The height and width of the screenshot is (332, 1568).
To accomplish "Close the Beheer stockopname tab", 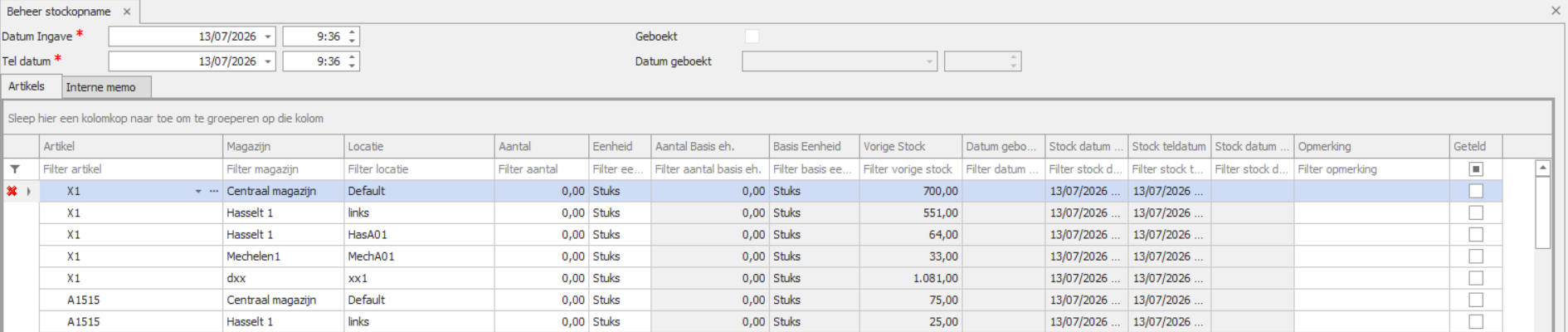I will [x=127, y=12].
